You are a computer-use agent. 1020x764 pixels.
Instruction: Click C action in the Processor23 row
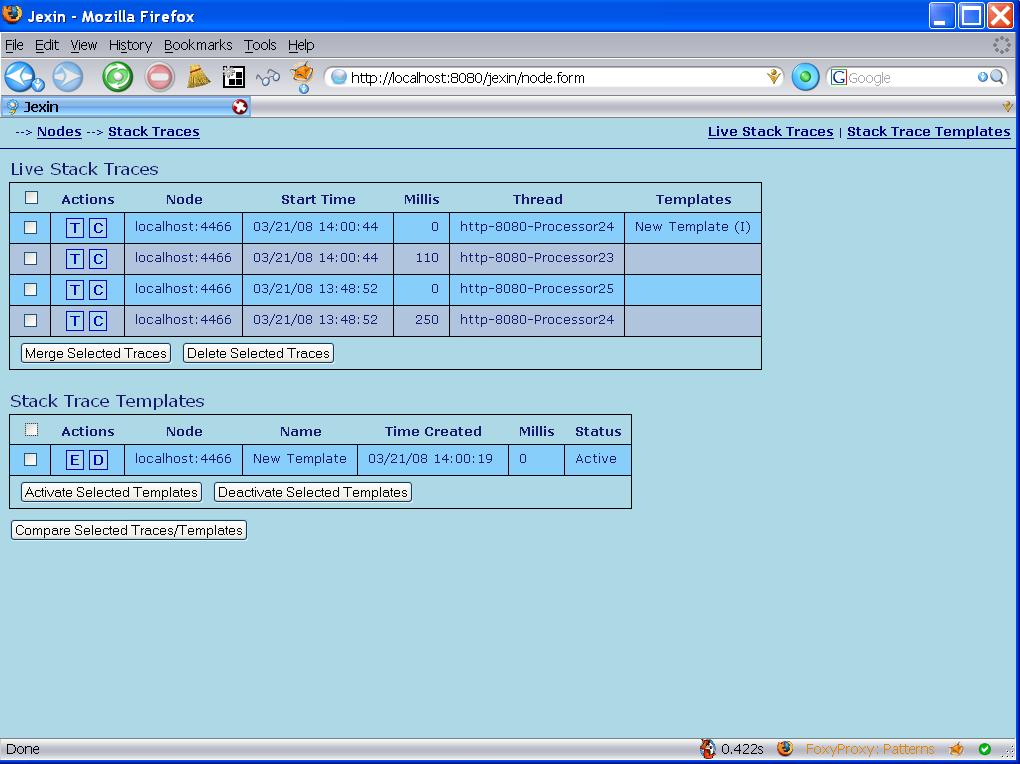(98, 259)
